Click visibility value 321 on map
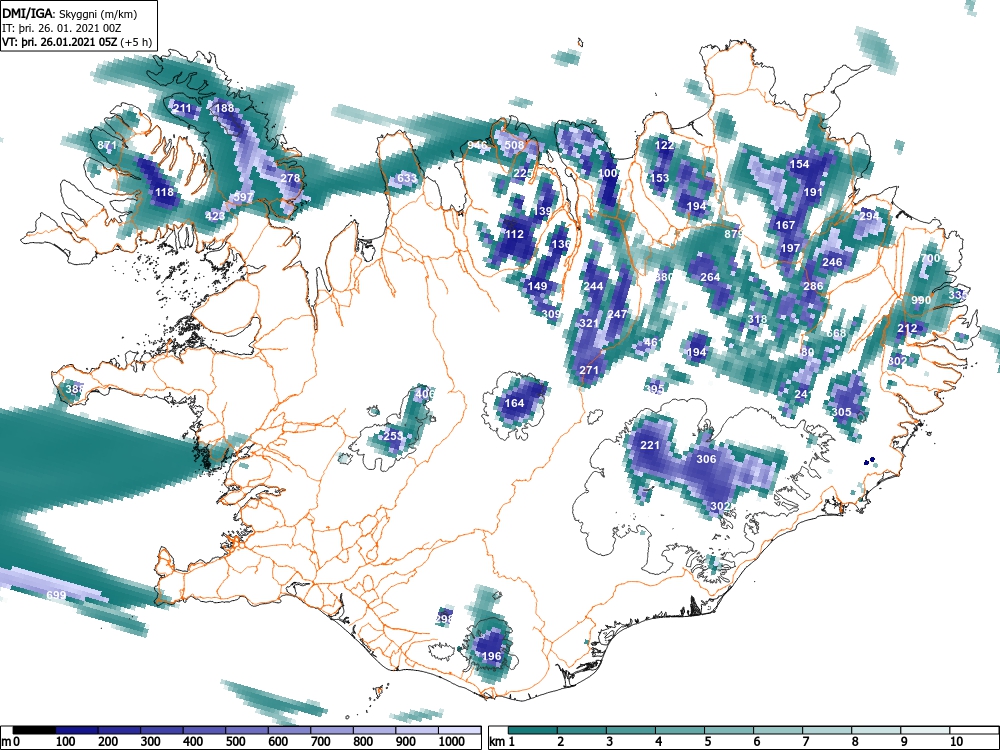Screen dimensions: 1000x750 tap(589, 323)
